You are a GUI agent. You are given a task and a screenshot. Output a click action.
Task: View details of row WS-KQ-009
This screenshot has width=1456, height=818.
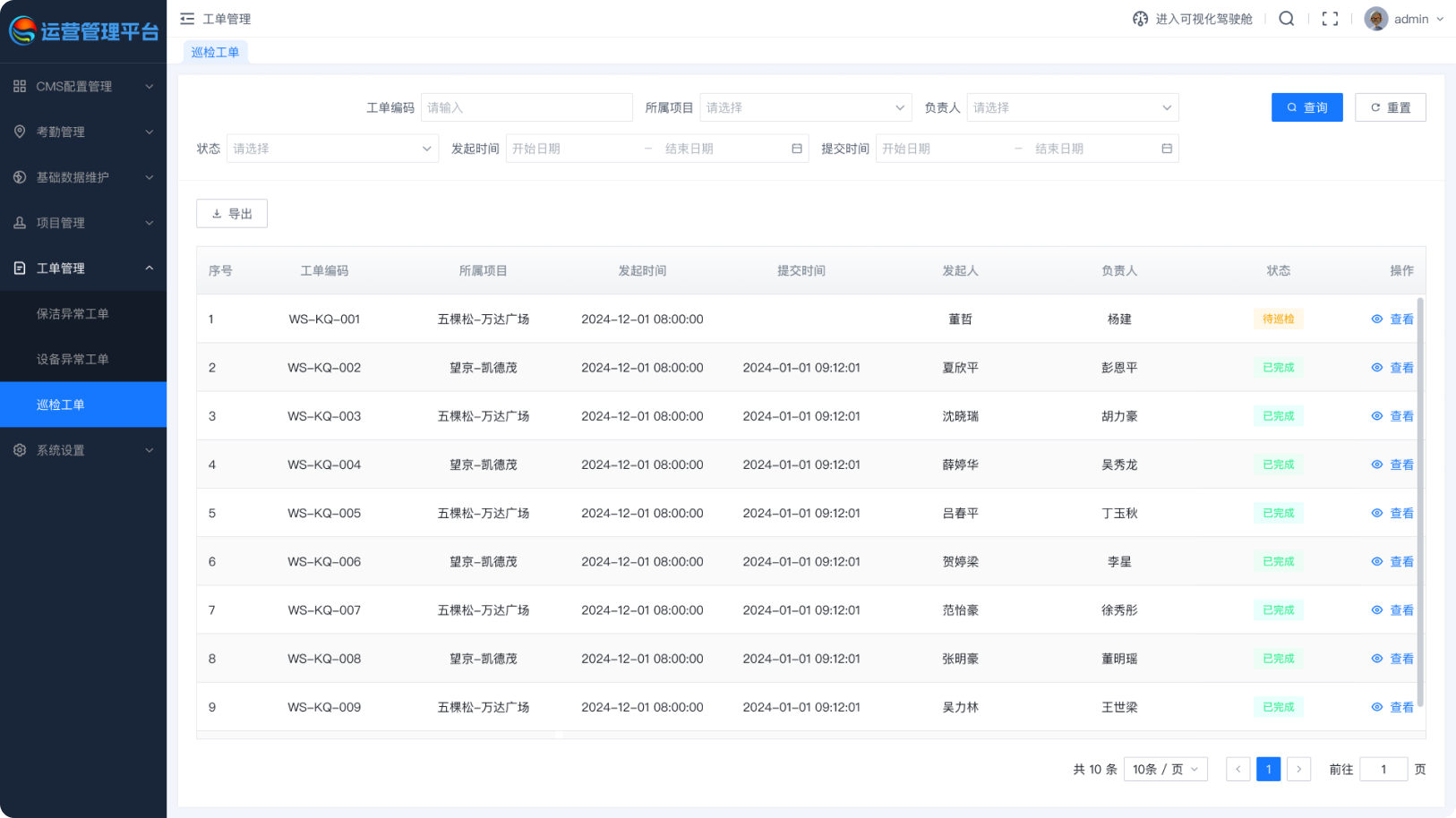point(1392,707)
